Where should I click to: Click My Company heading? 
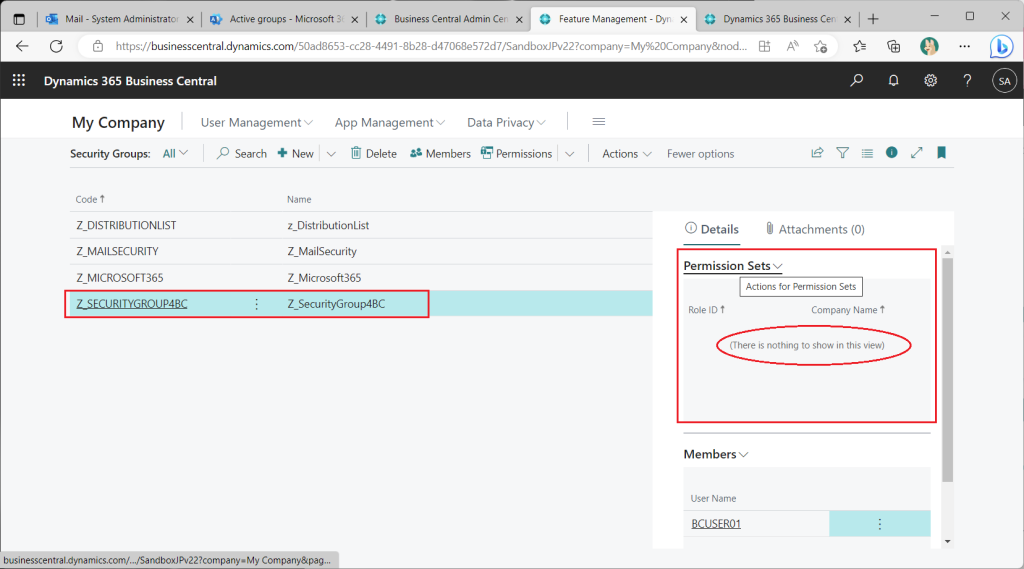click(x=118, y=123)
